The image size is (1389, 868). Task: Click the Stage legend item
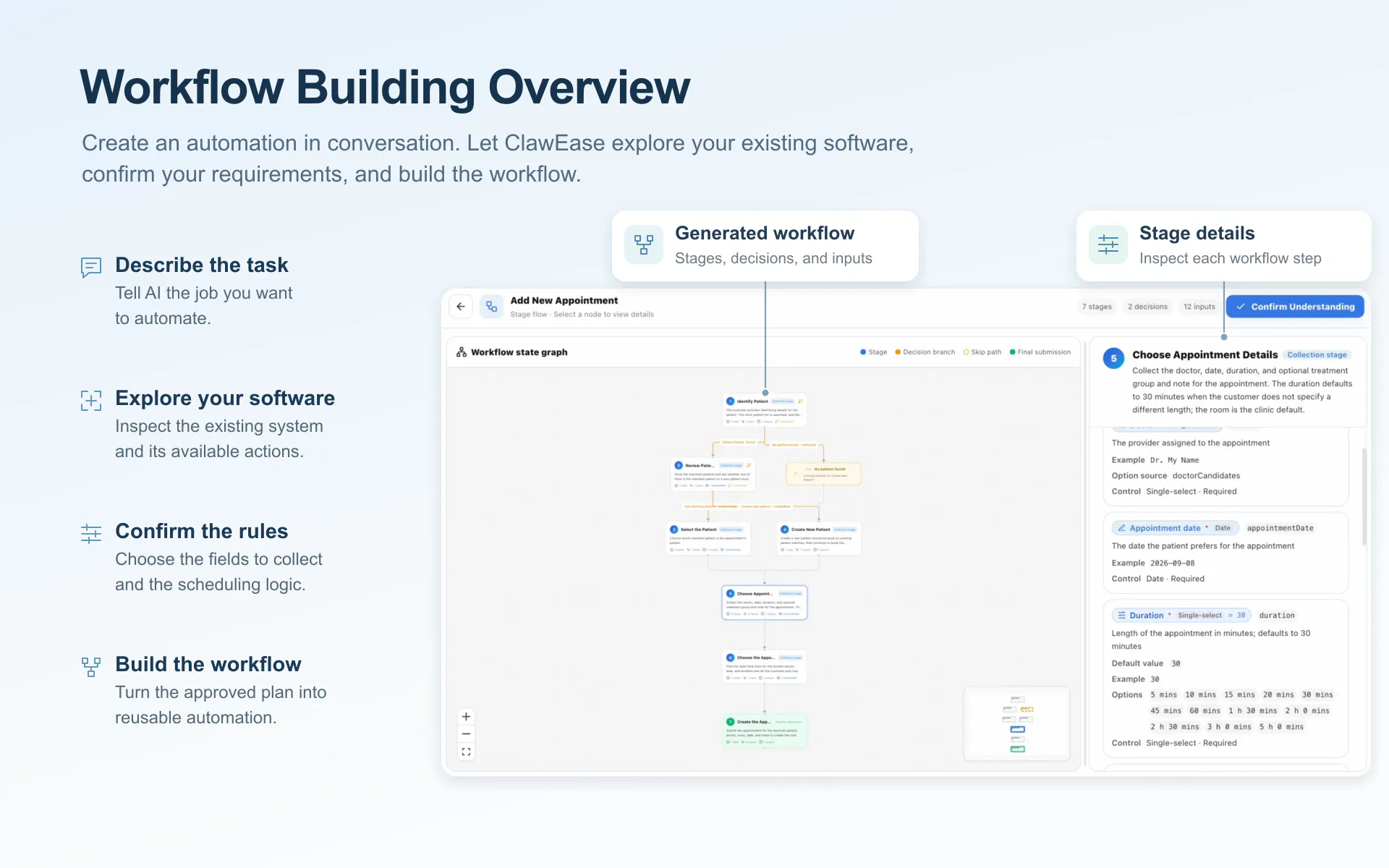tap(873, 352)
